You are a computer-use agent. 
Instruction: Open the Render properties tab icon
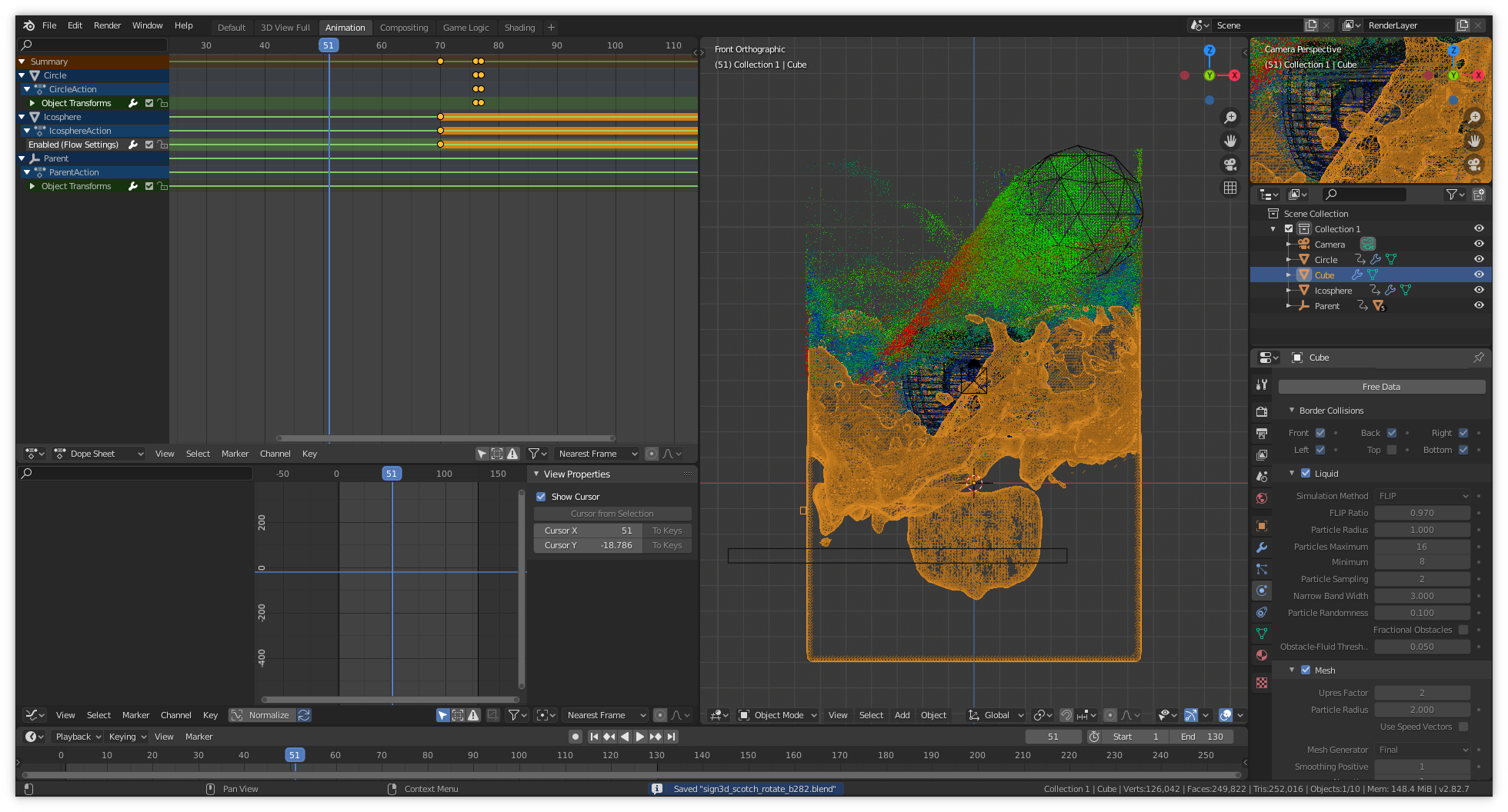(x=1262, y=411)
